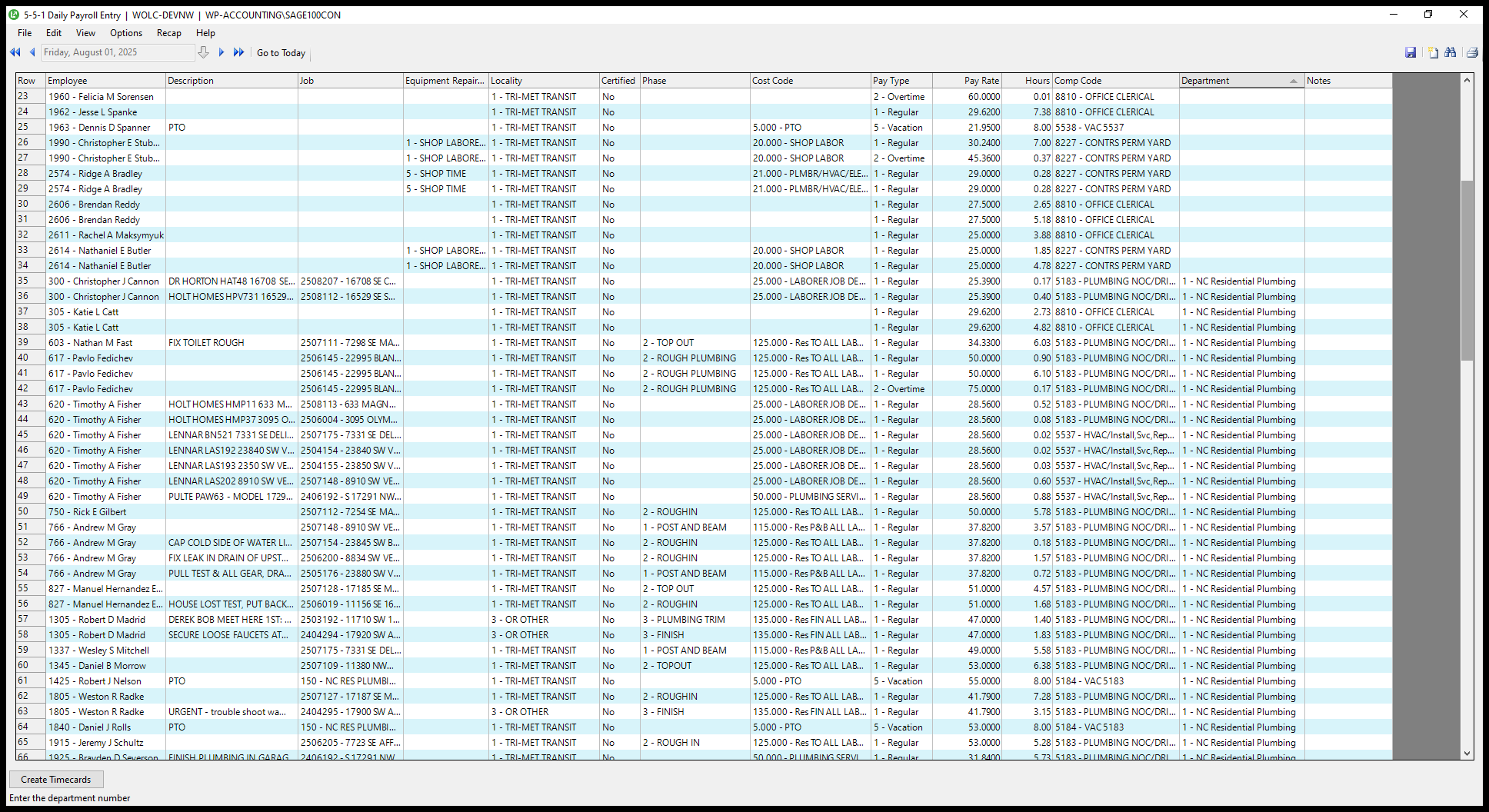Click the Go to Today button
The height and width of the screenshot is (812, 1489).
(x=281, y=53)
